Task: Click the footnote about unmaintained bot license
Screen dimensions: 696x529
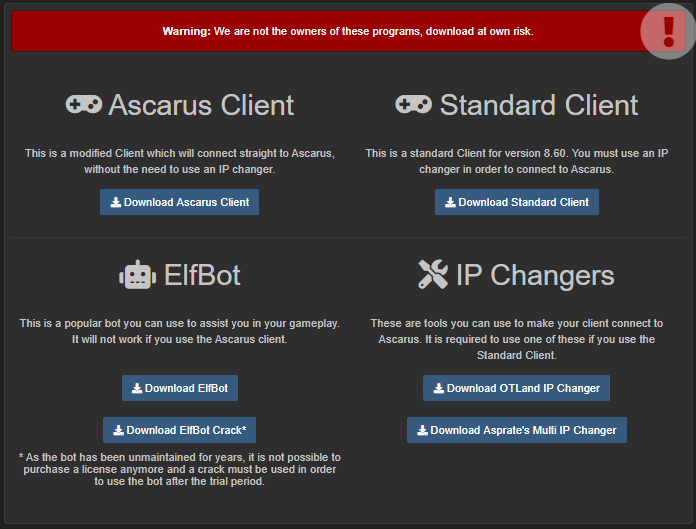Action: click(179, 469)
